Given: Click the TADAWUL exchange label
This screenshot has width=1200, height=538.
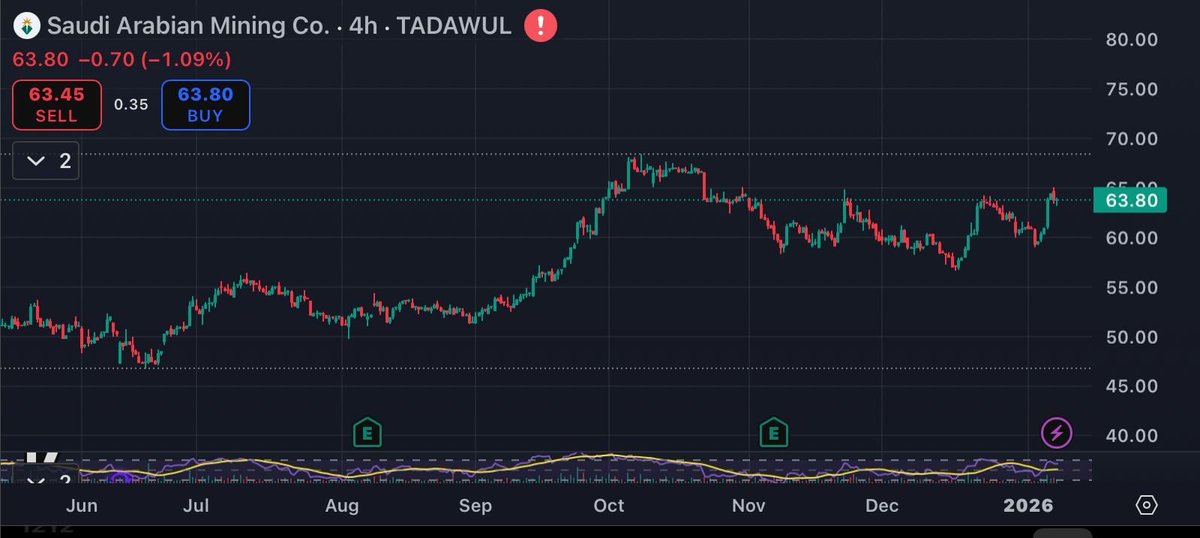Looking at the screenshot, I should [454, 27].
